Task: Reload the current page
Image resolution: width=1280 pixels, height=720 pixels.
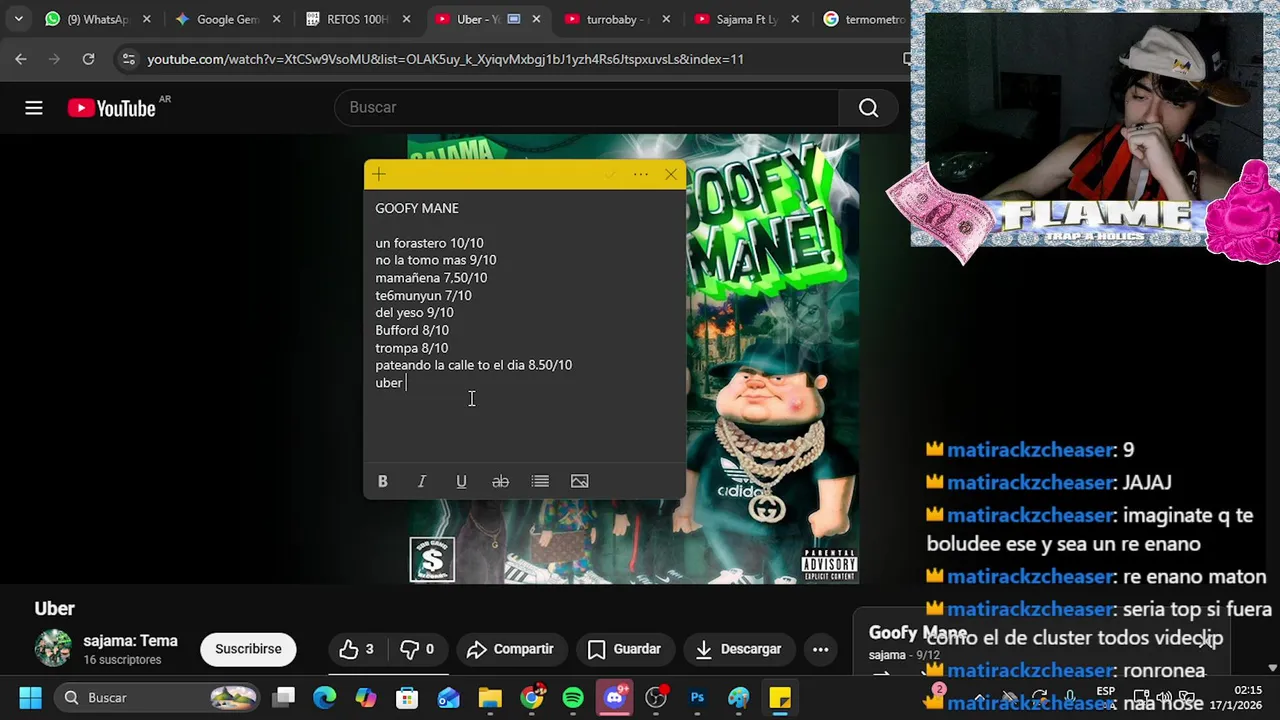Action: click(x=88, y=59)
